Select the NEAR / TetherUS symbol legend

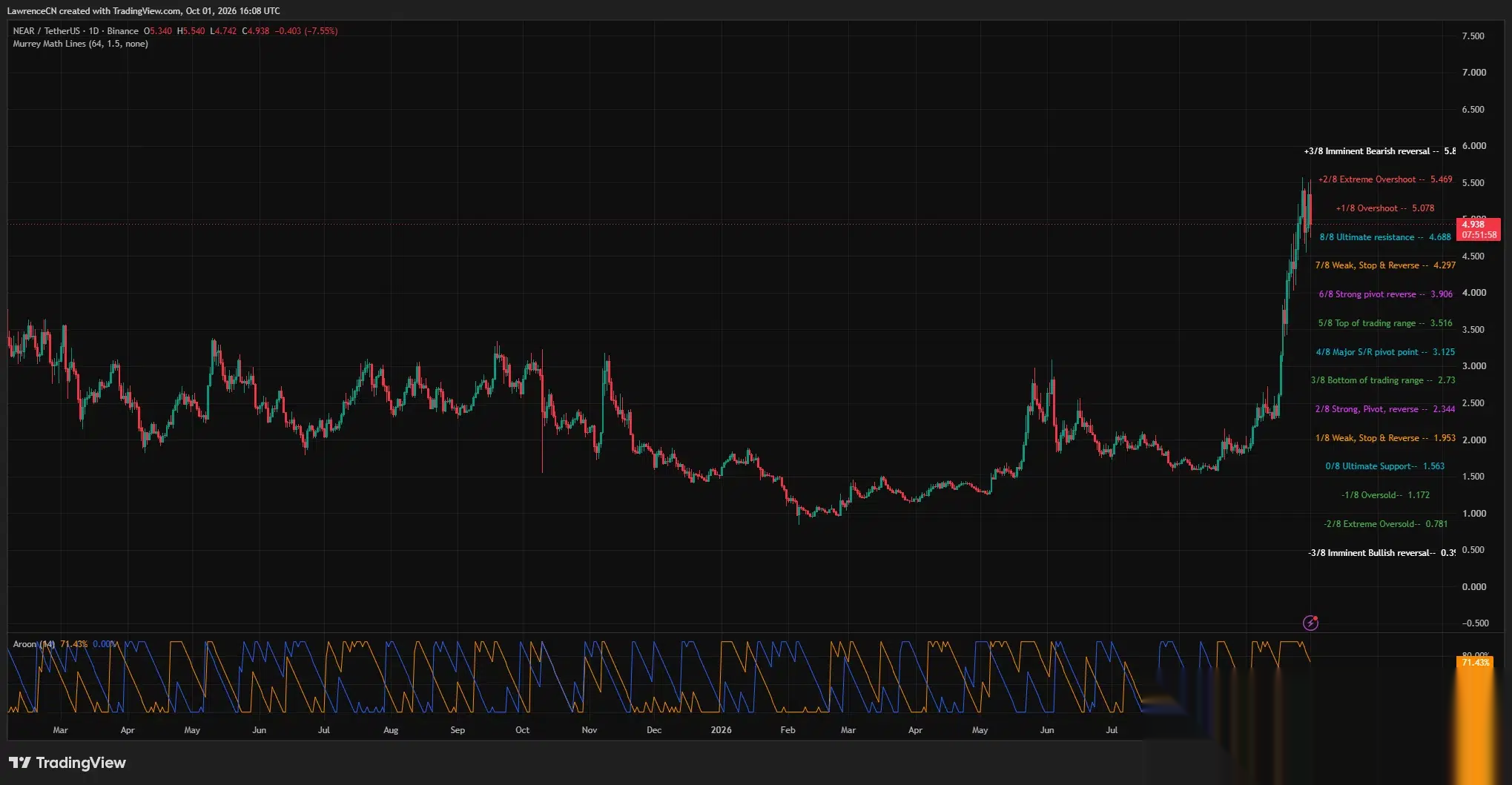[76, 31]
